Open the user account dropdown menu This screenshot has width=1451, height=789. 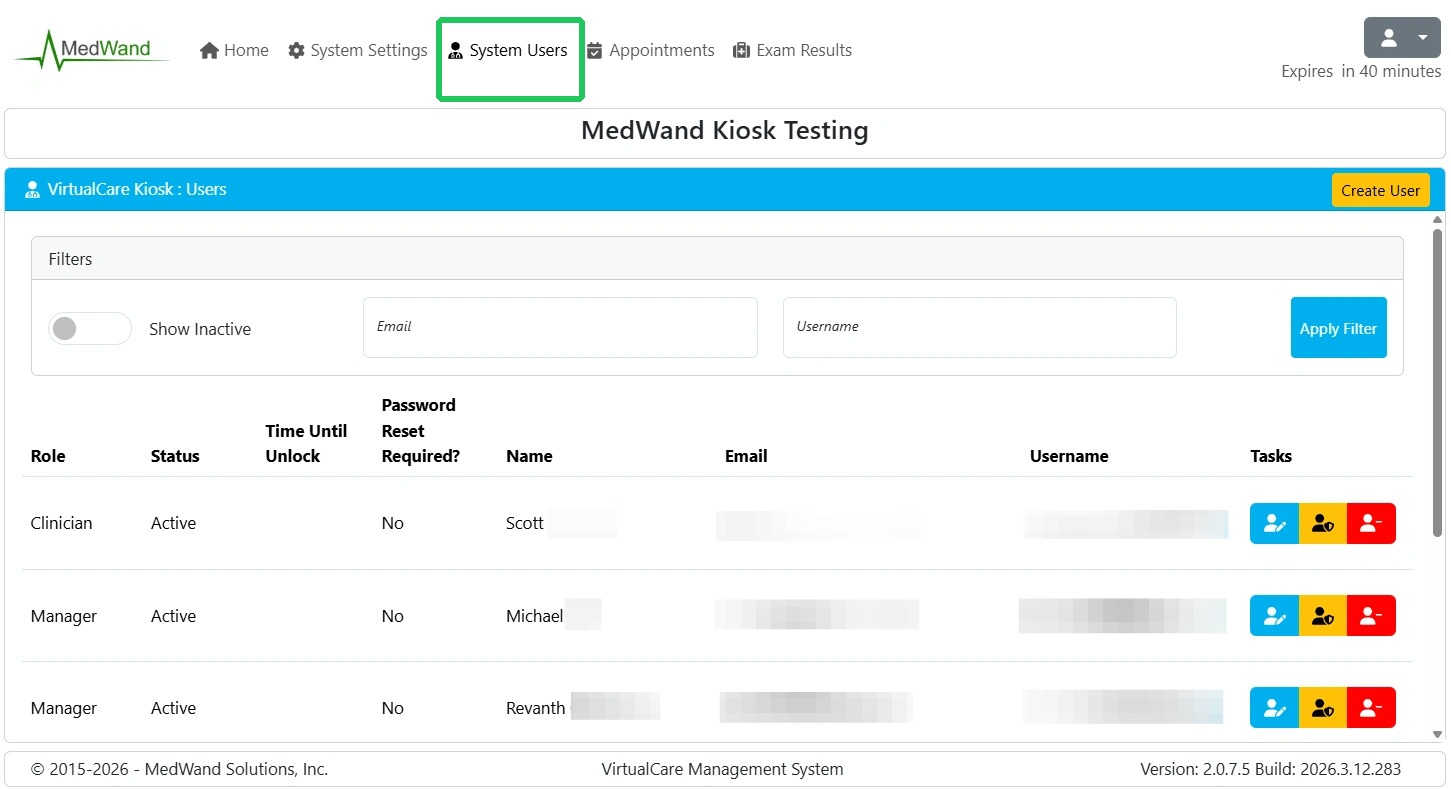pyautogui.click(x=1402, y=38)
